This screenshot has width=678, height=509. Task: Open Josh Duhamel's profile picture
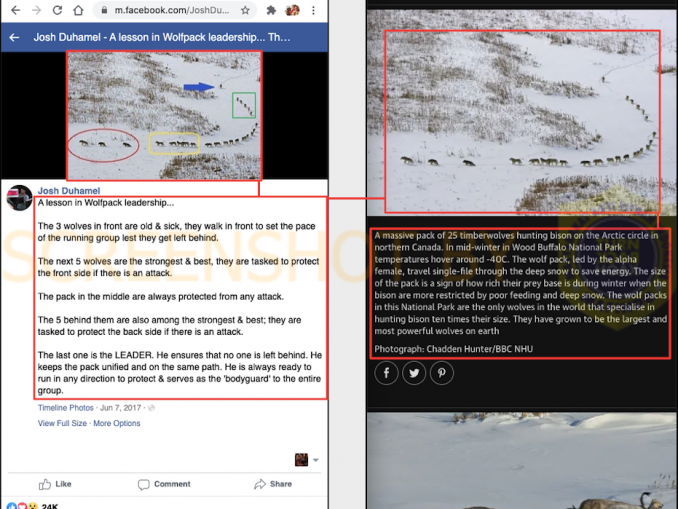(19, 198)
